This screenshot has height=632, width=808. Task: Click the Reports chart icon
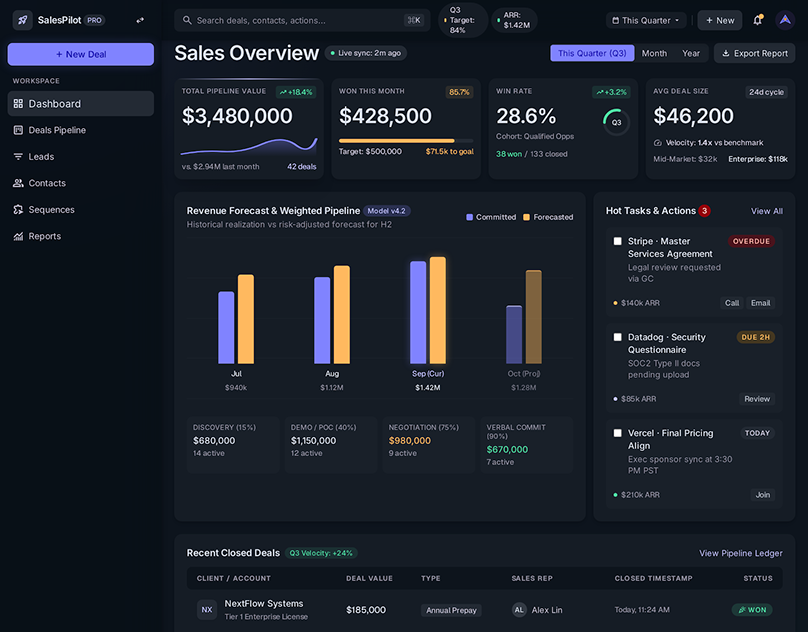click(x=18, y=236)
